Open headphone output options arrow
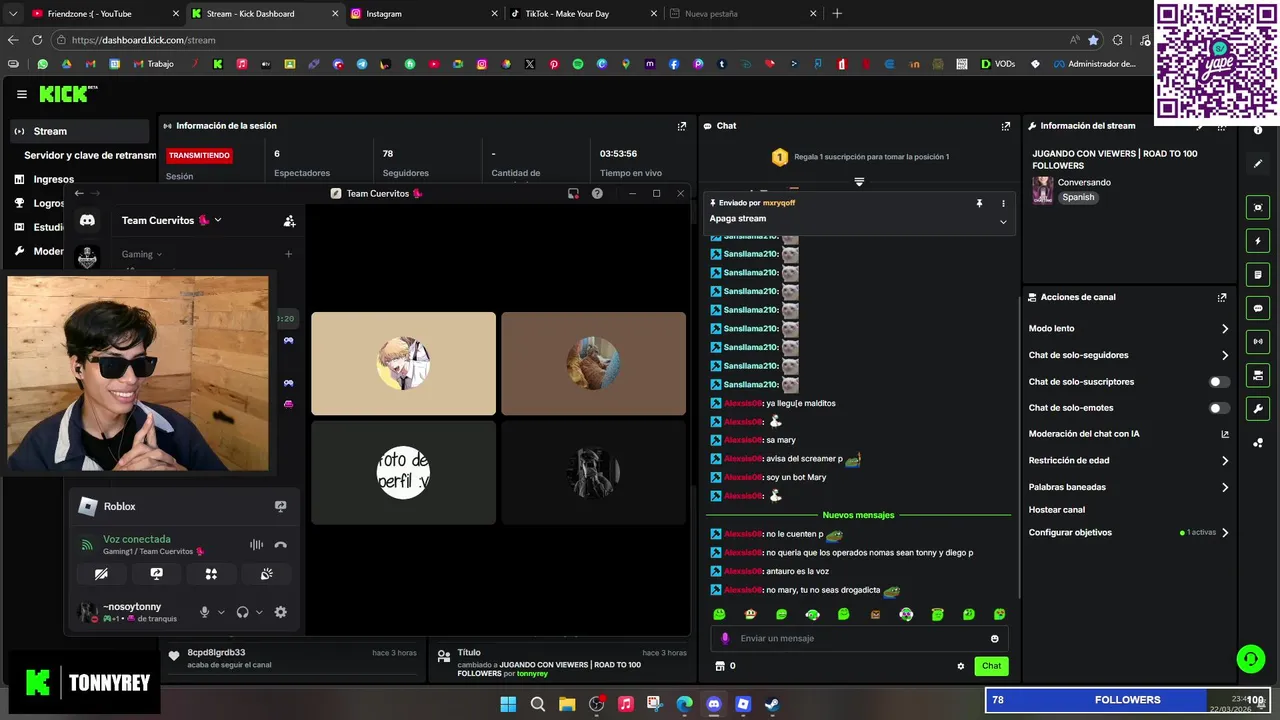 point(259,612)
